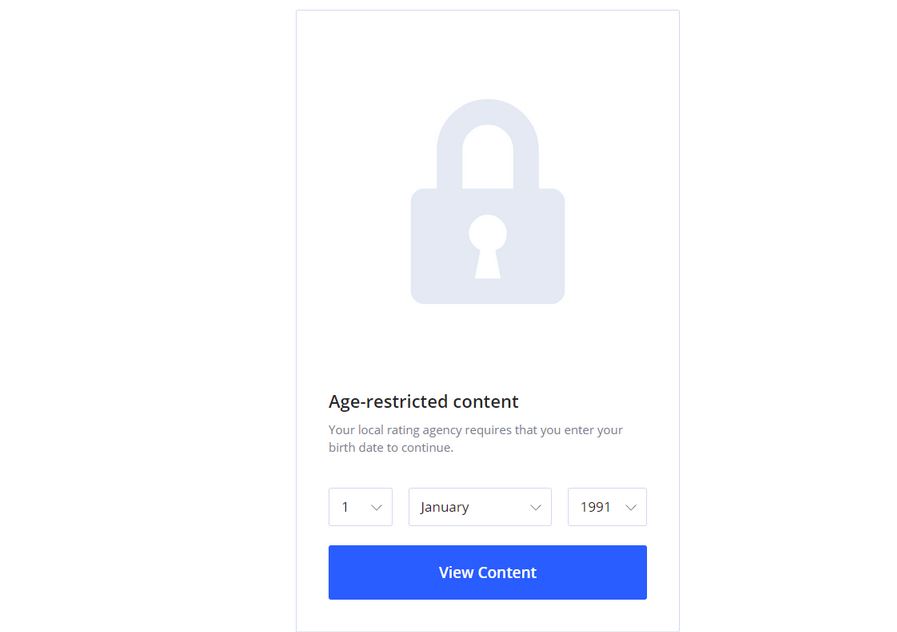Viewport: 897px width, 632px height.
Task: Open the birth month dropdown
Action: click(480, 507)
